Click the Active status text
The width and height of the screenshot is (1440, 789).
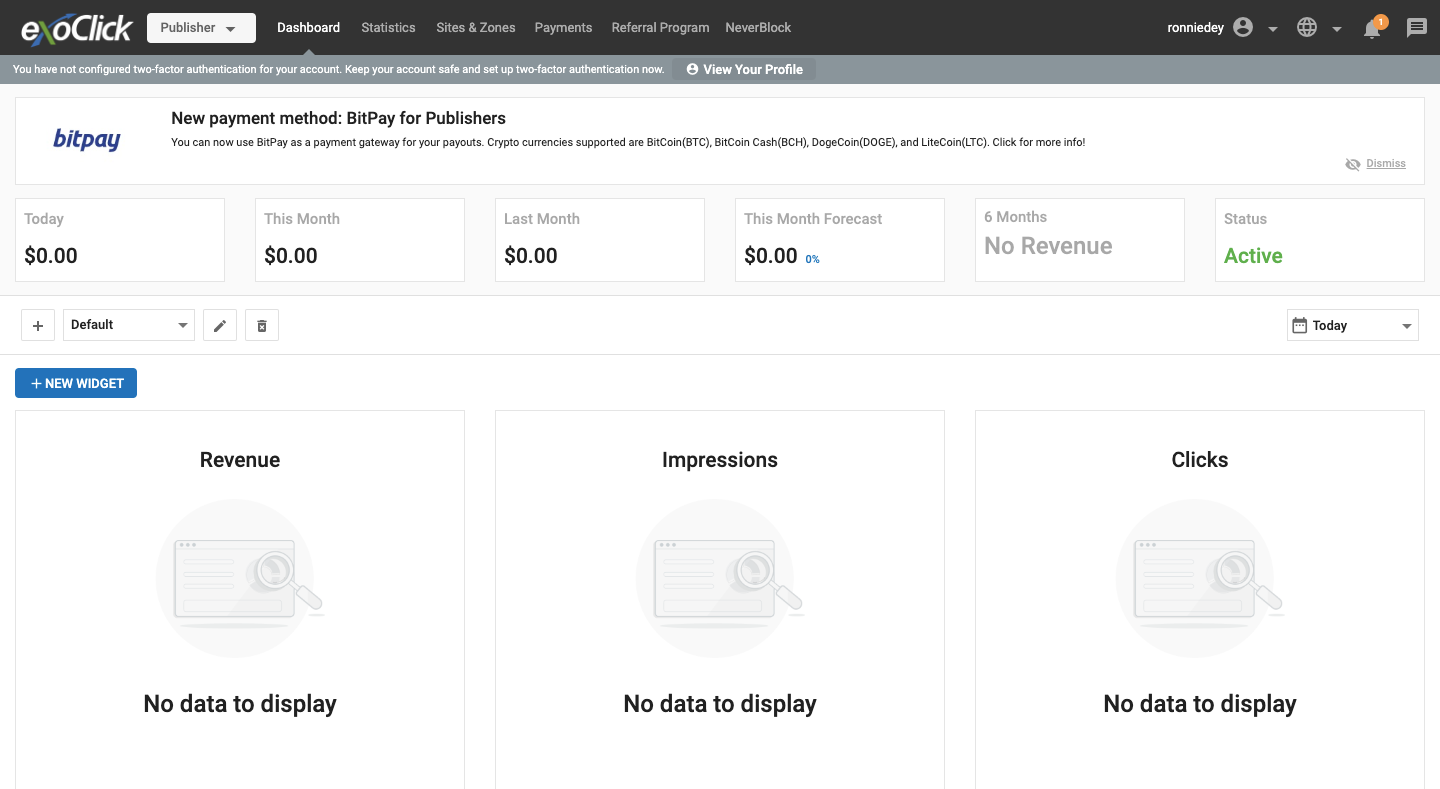click(1253, 256)
